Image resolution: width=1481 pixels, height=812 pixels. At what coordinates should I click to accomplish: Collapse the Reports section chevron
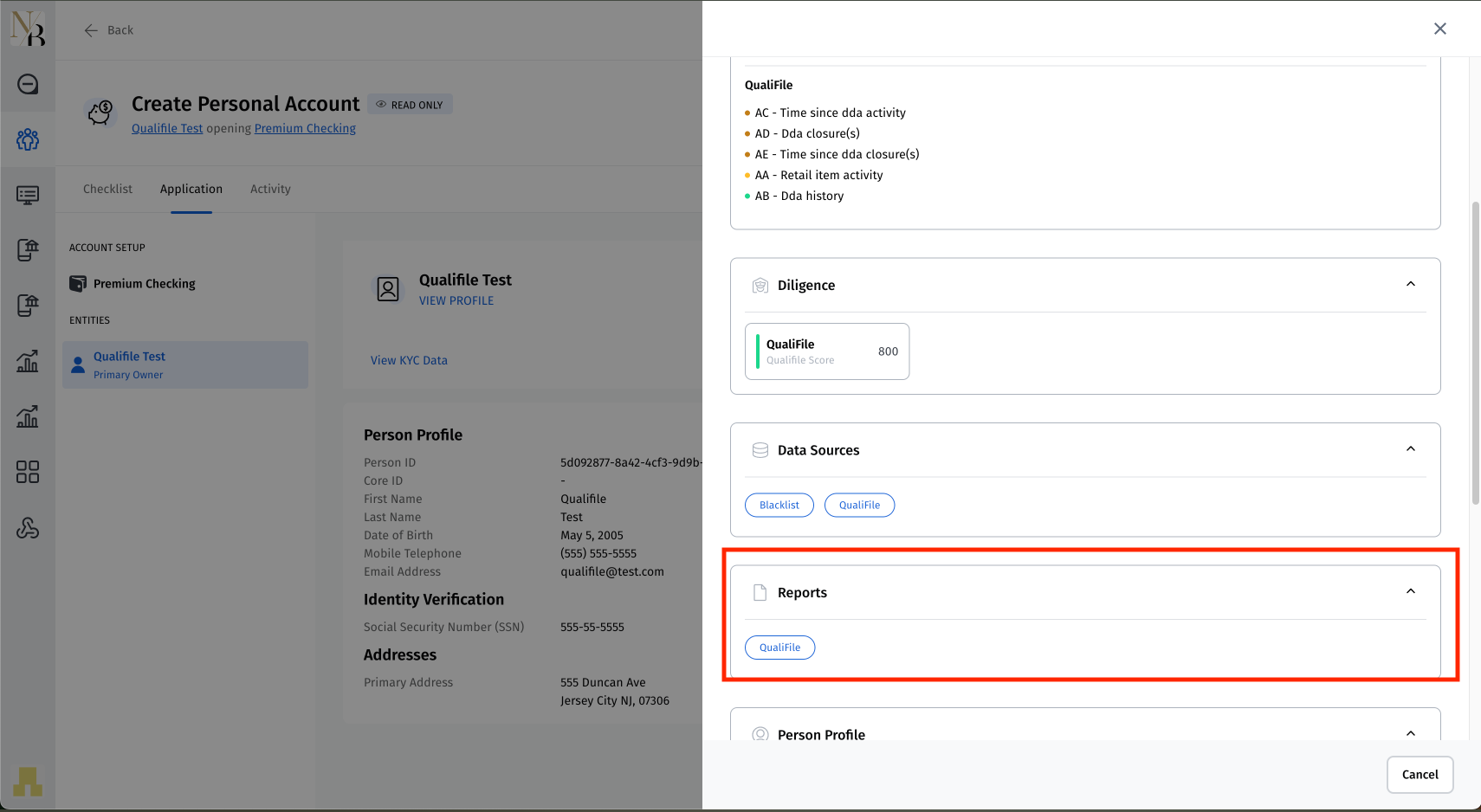1410,591
